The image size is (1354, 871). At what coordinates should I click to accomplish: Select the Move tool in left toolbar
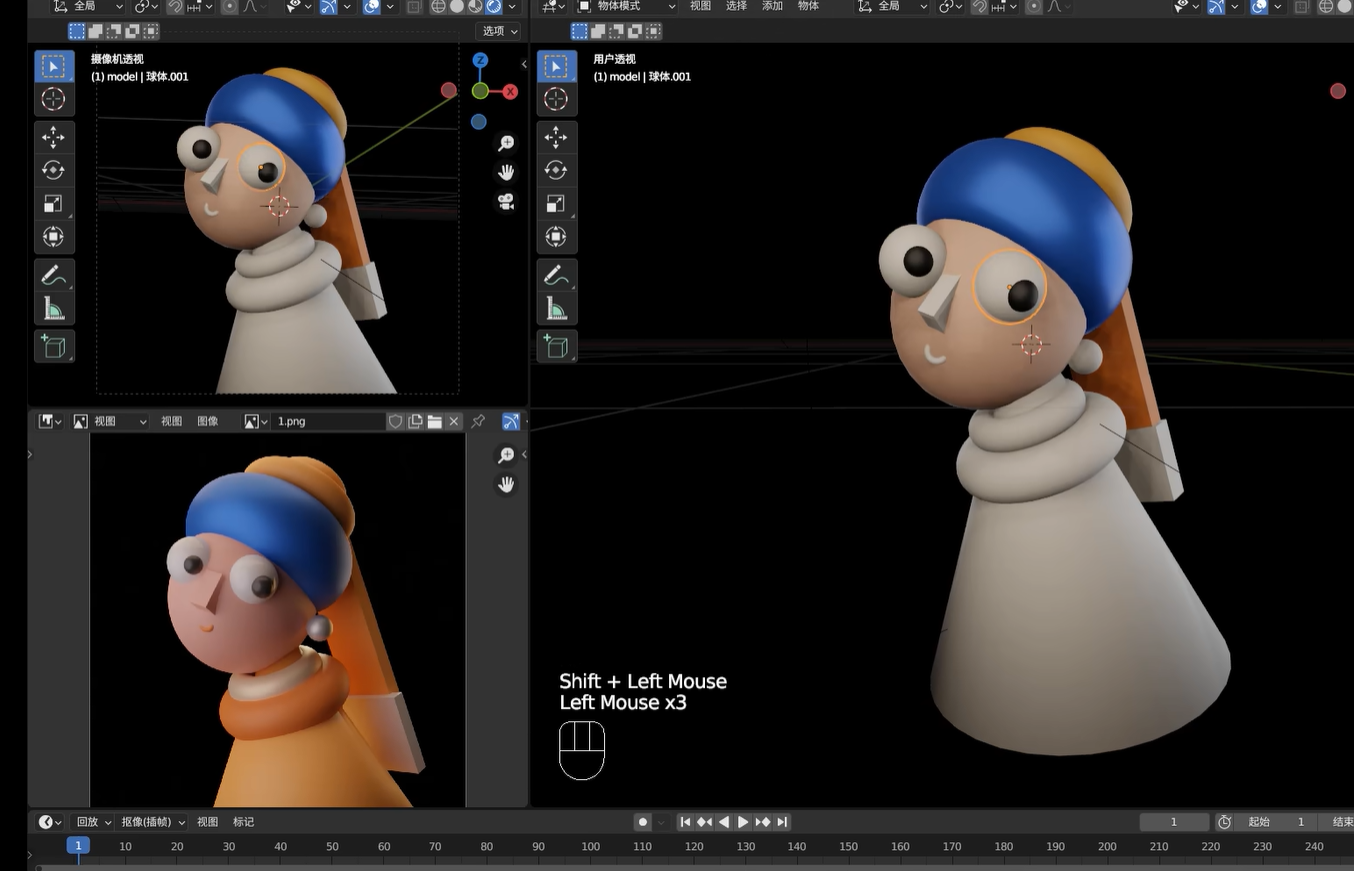[55, 135]
